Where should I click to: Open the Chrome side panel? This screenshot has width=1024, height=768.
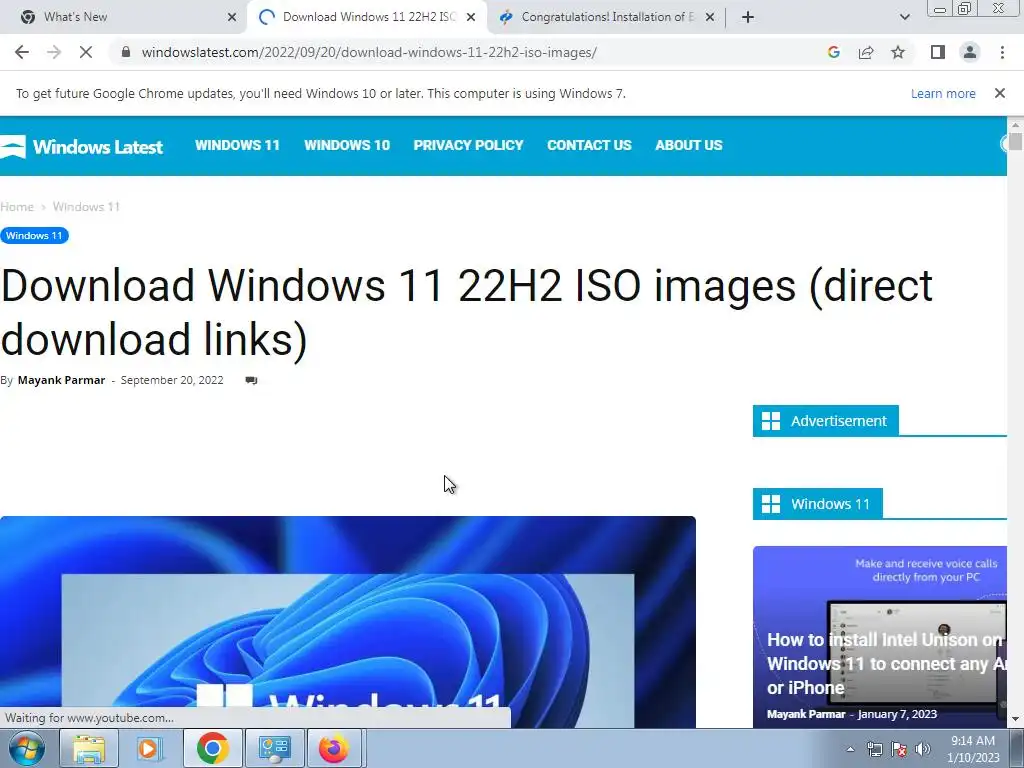938,52
